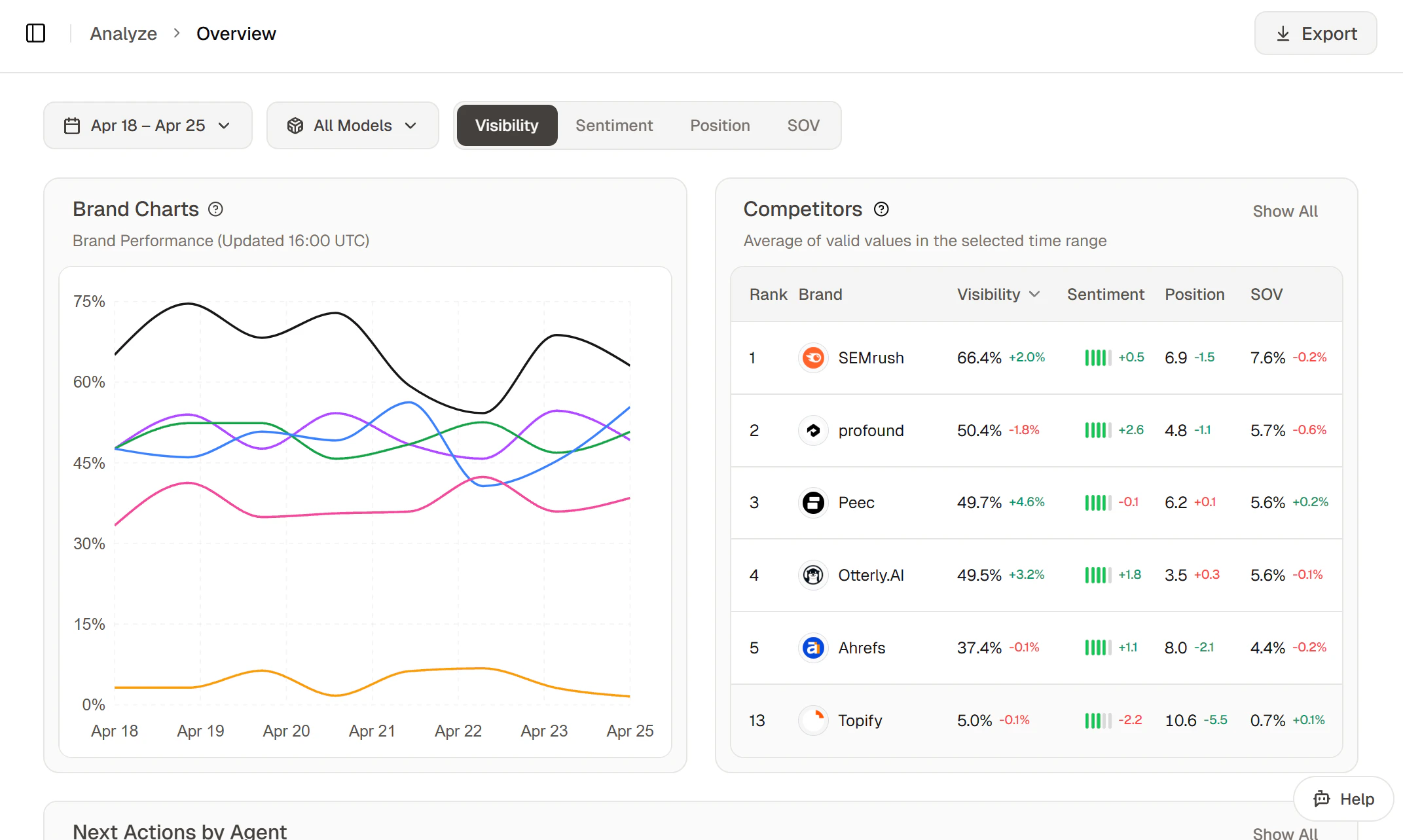Click Peec visibility value 49.7%
The width and height of the screenshot is (1403, 840).
tap(979, 502)
